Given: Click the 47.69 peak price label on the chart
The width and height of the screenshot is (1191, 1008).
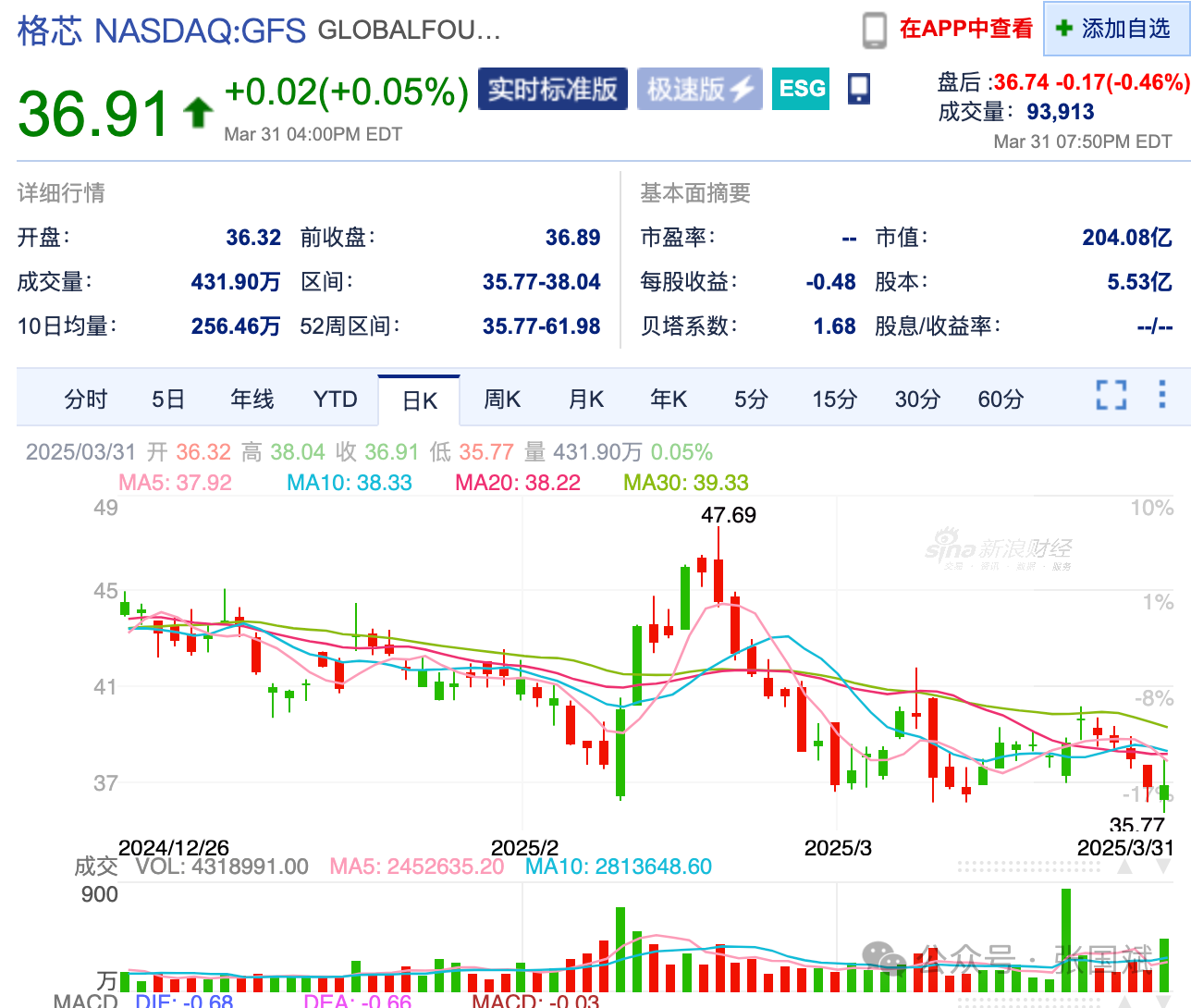Looking at the screenshot, I should [x=729, y=515].
